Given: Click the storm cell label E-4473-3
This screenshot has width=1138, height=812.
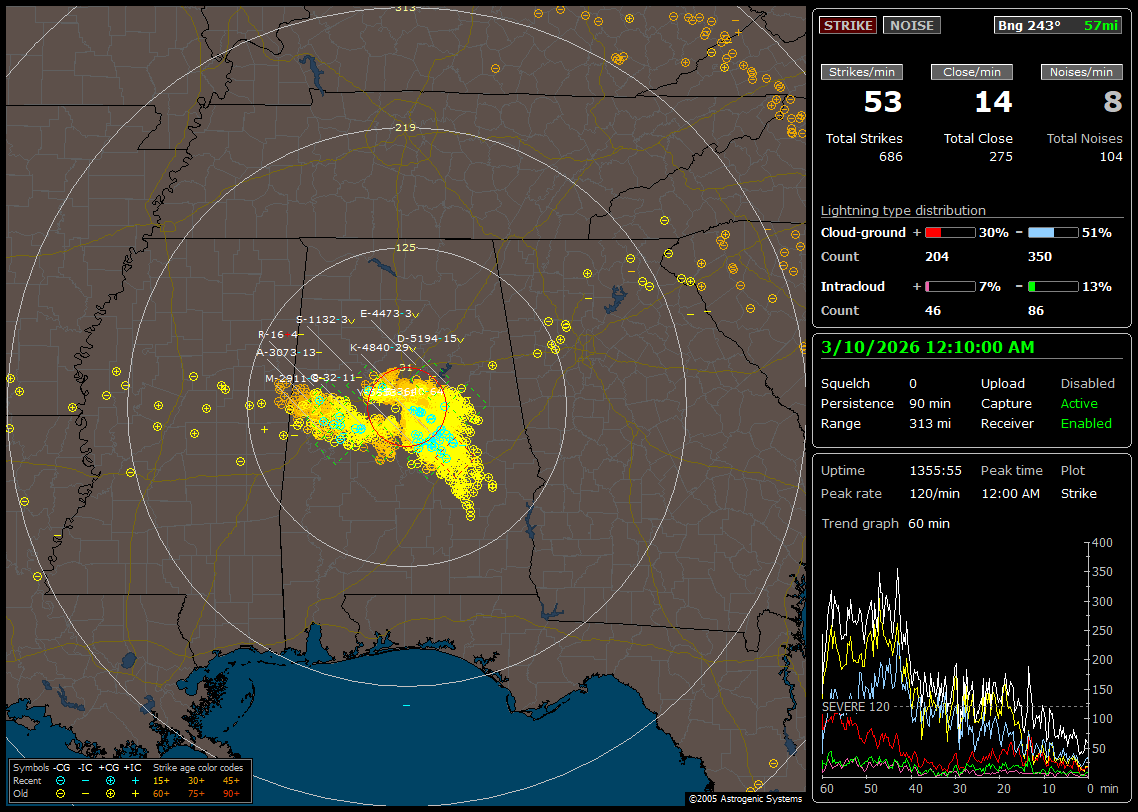Looking at the screenshot, I should (385, 313).
